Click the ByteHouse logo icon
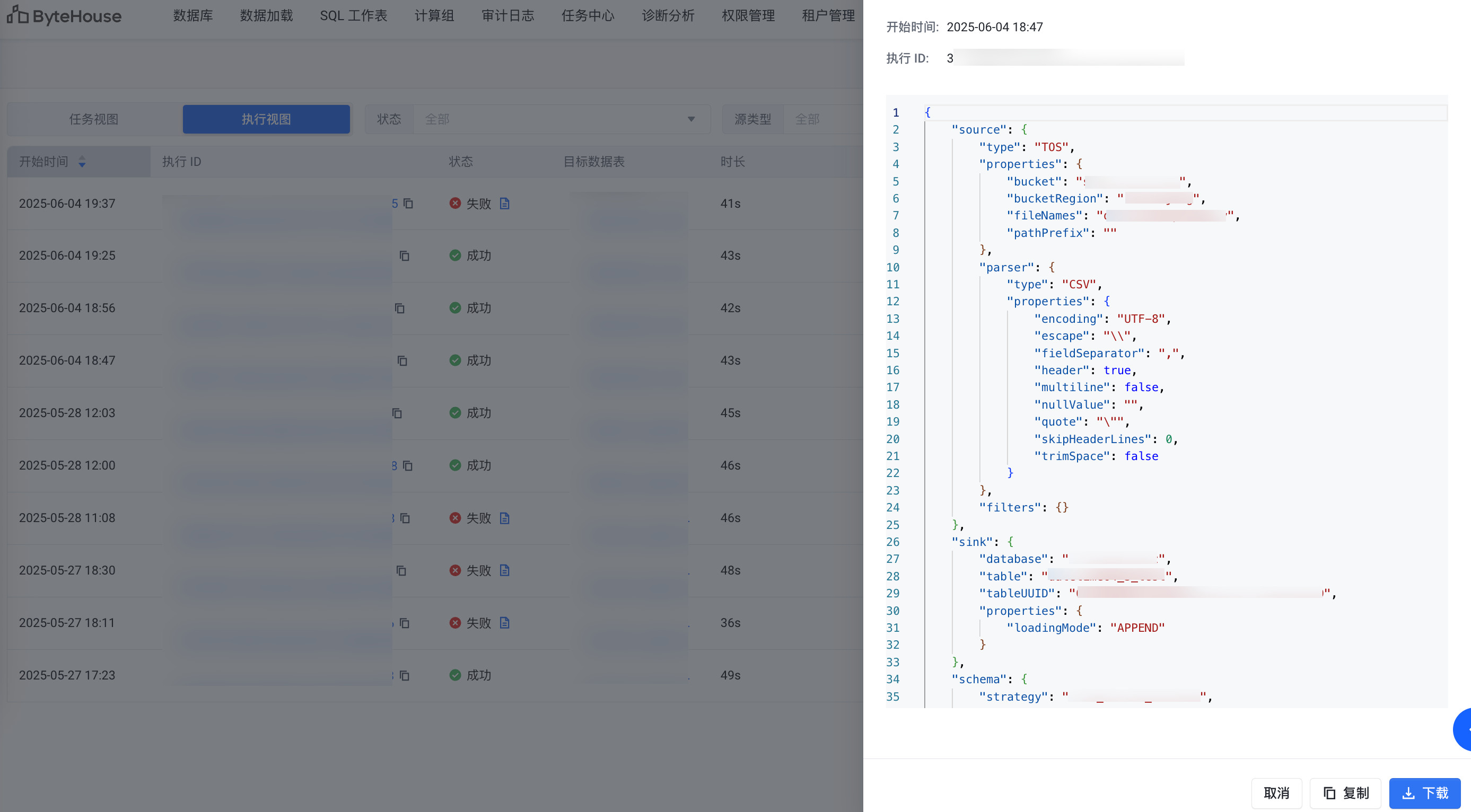The image size is (1471, 812). pos(17,15)
